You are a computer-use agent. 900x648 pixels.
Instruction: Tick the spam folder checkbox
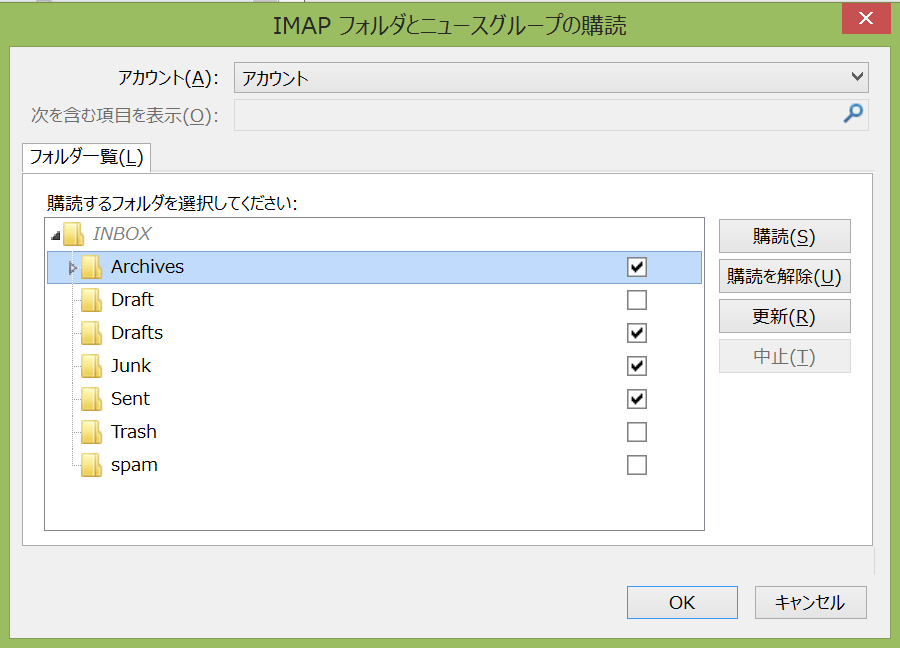[x=636, y=465]
